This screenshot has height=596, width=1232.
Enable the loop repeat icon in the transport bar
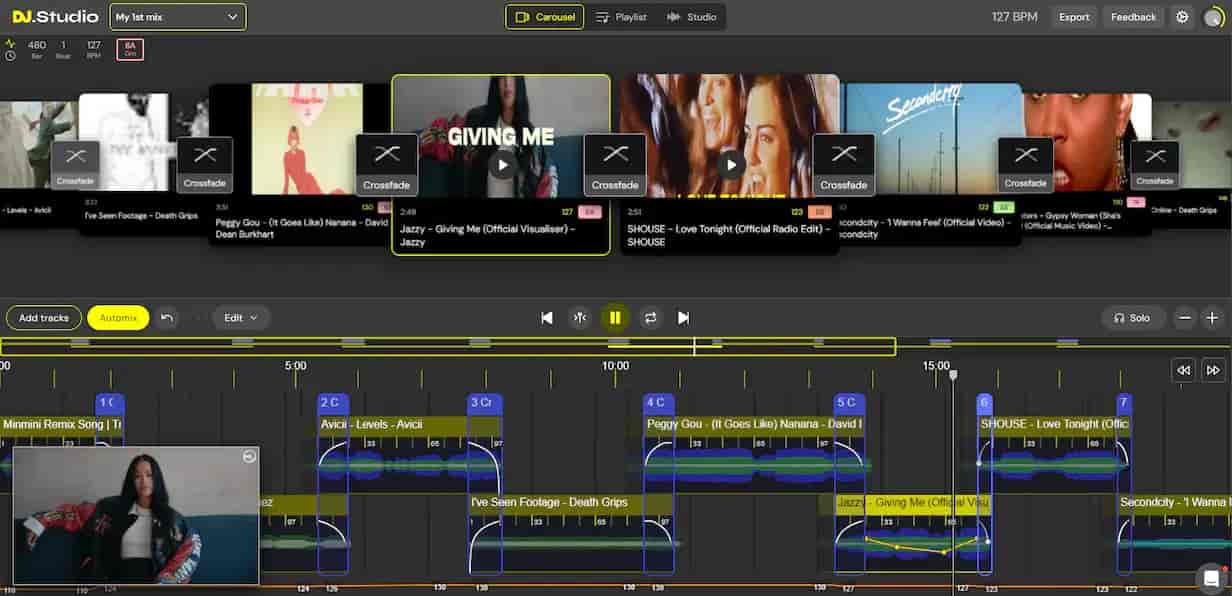coord(651,317)
